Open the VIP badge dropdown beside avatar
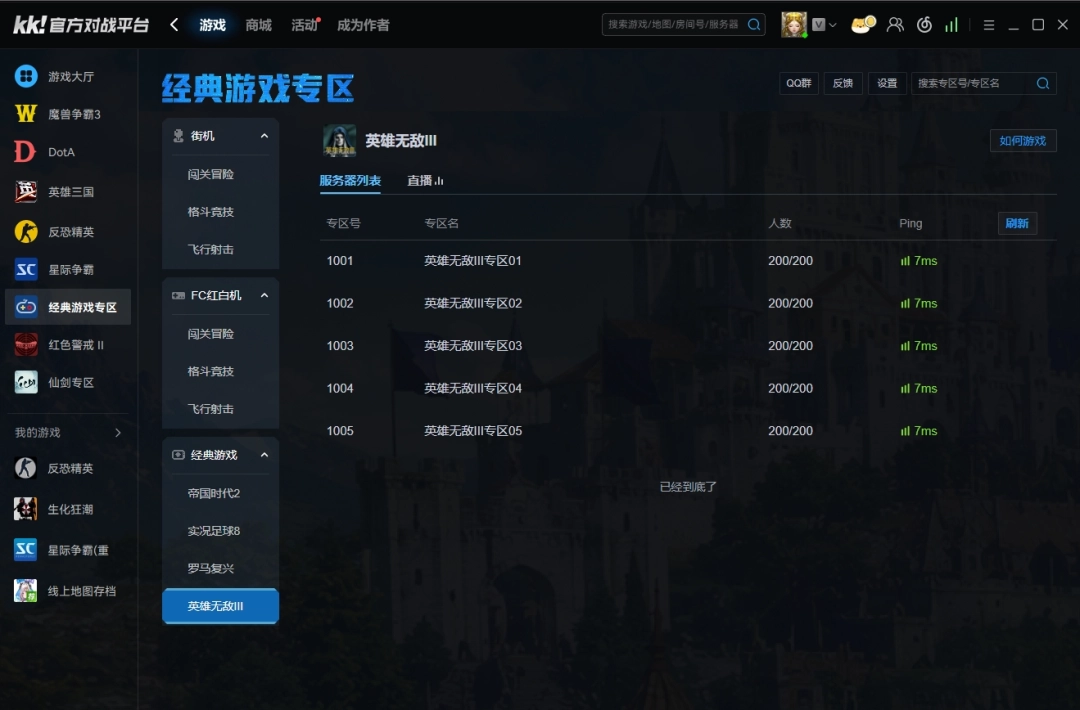Image resolution: width=1080 pixels, height=710 pixels. click(x=824, y=25)
